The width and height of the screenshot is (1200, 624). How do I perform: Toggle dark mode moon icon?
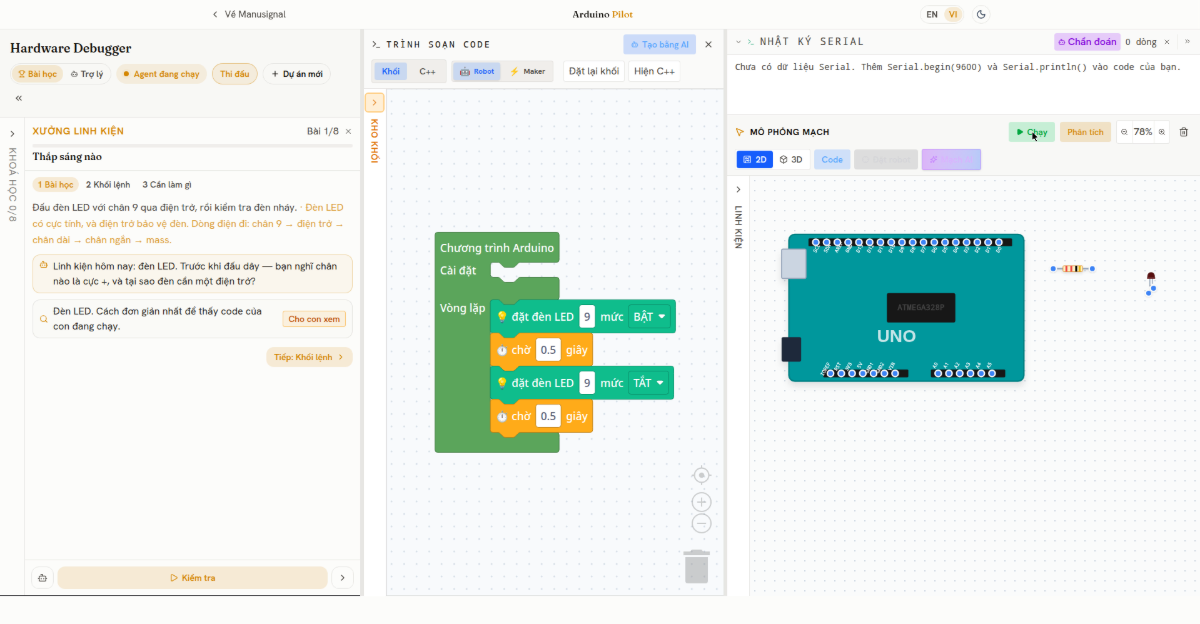981,14
